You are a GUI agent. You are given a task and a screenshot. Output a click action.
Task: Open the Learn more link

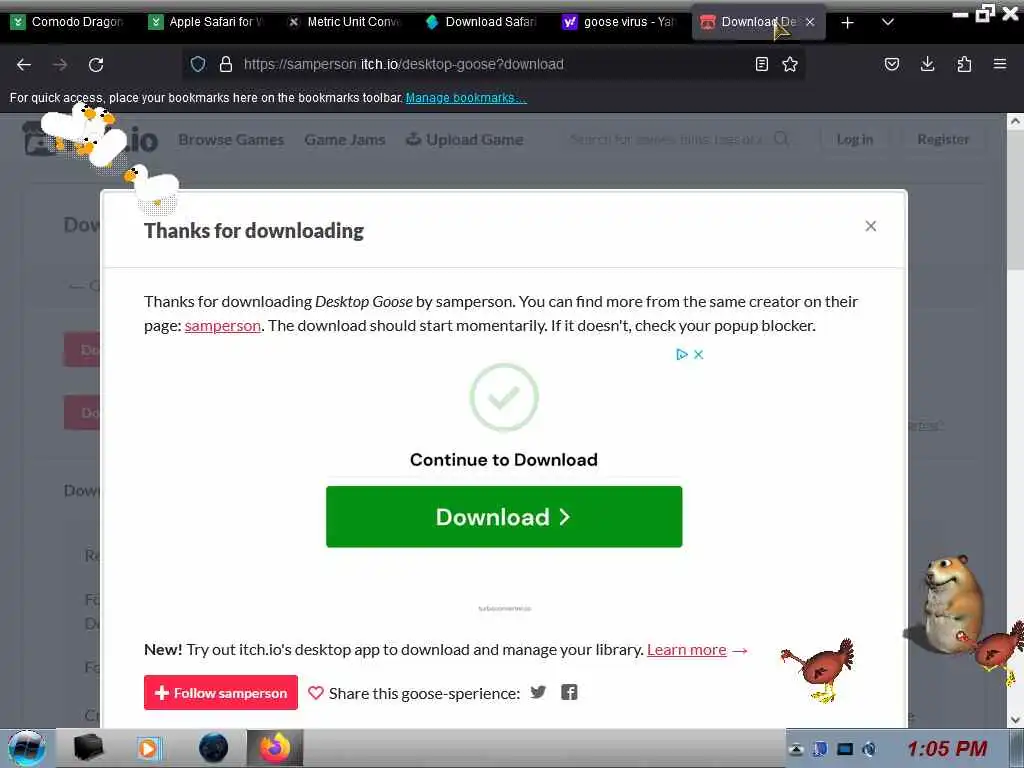686,650
